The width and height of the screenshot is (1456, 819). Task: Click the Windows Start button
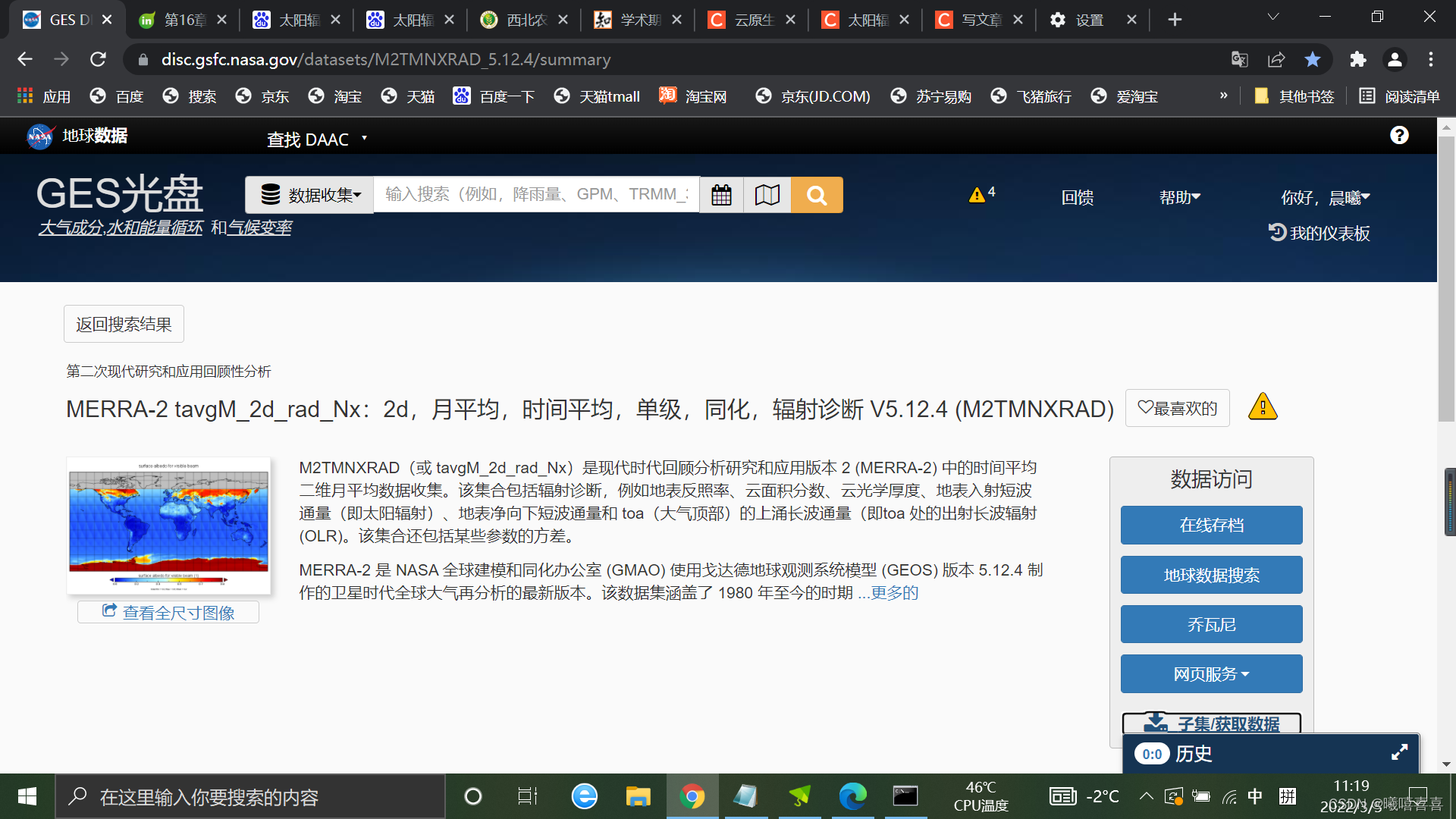coord(27,796)
